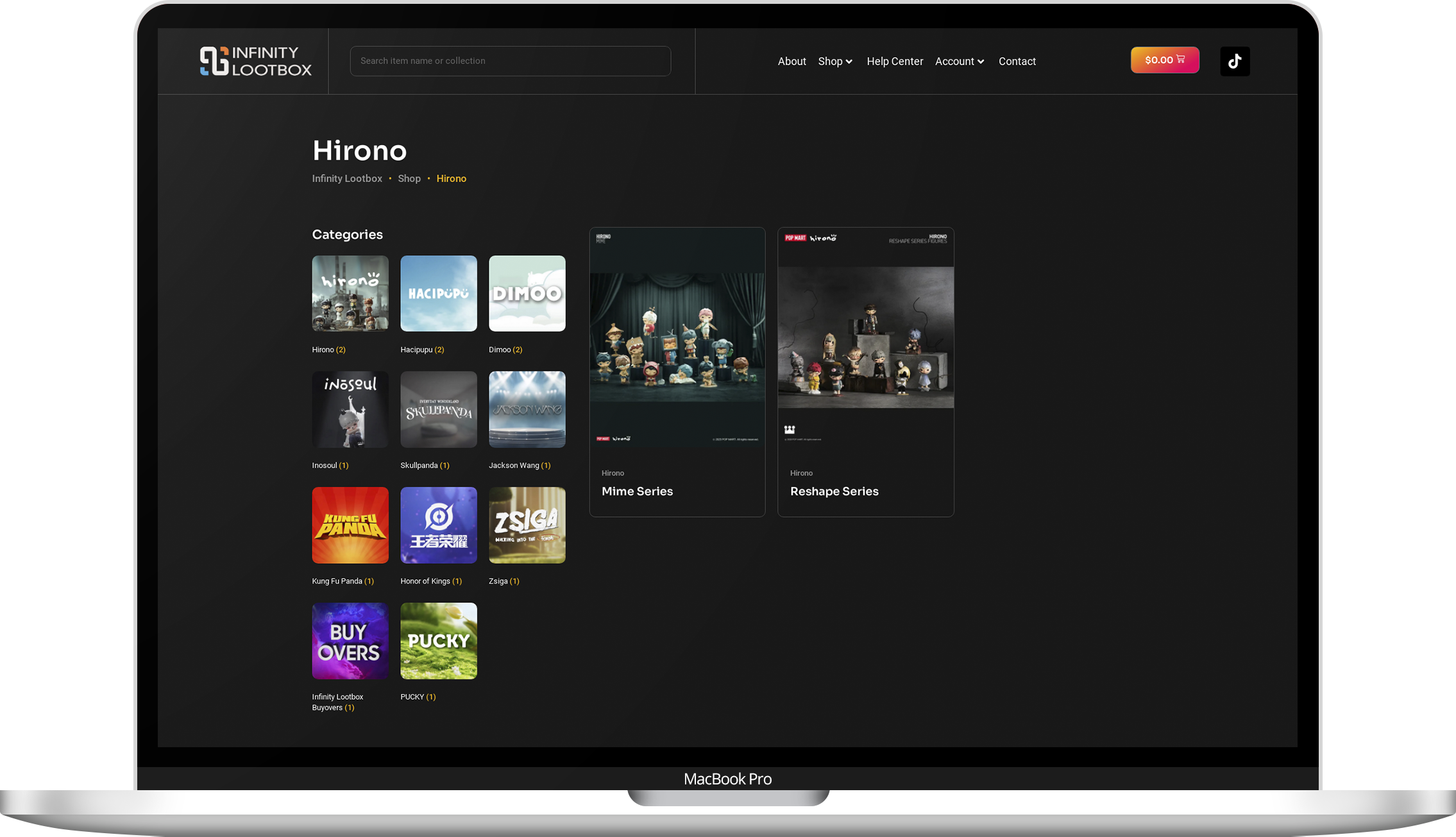Click the Infinity Lootbox logo

tap(255, 61)
